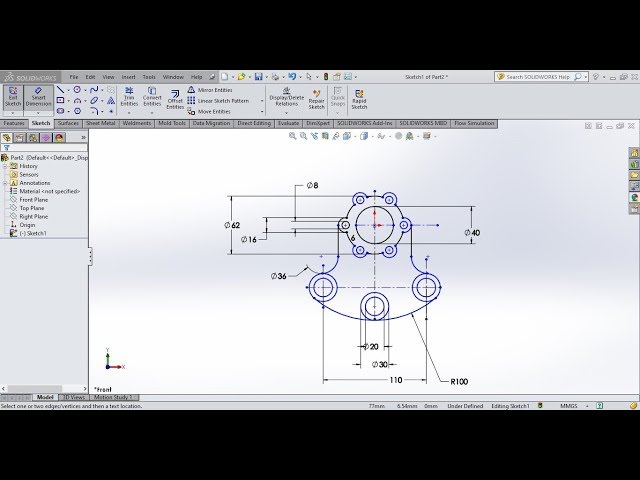The height and width of the screenshot is (480, 640).
Task: Switch to the Sheet Metal tab
Action: 100,123
